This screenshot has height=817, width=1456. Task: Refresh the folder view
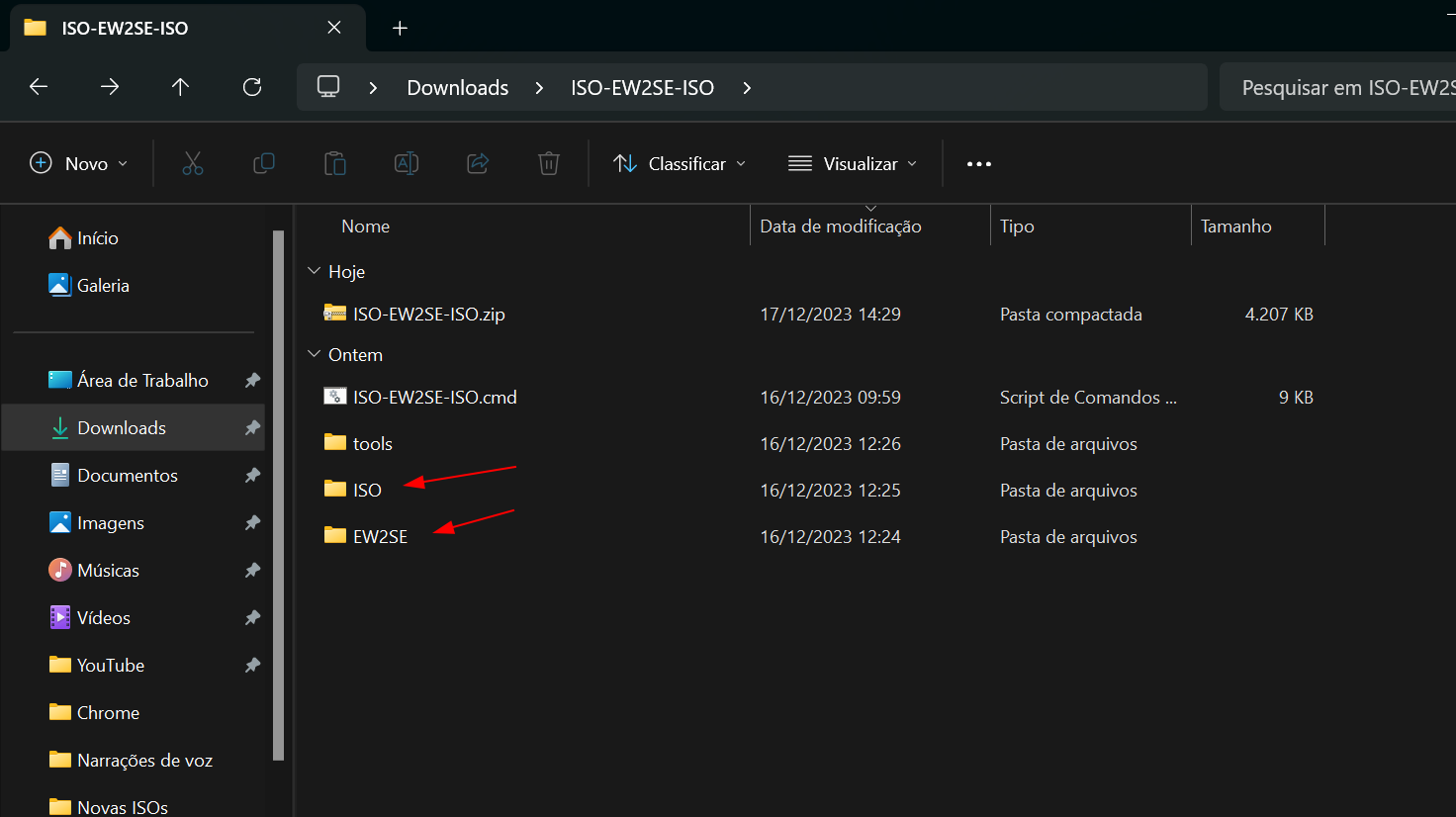click(x=251, y=87)
